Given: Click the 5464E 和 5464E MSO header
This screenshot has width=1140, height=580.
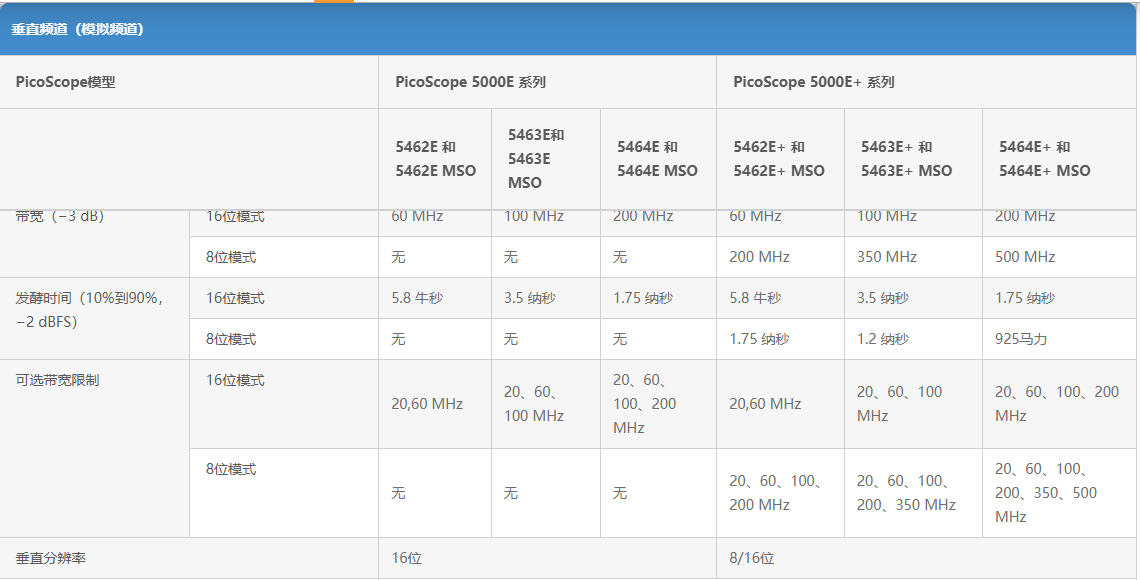Looking at the screenshot, I should pyautogui.click(x=657, y=158).
